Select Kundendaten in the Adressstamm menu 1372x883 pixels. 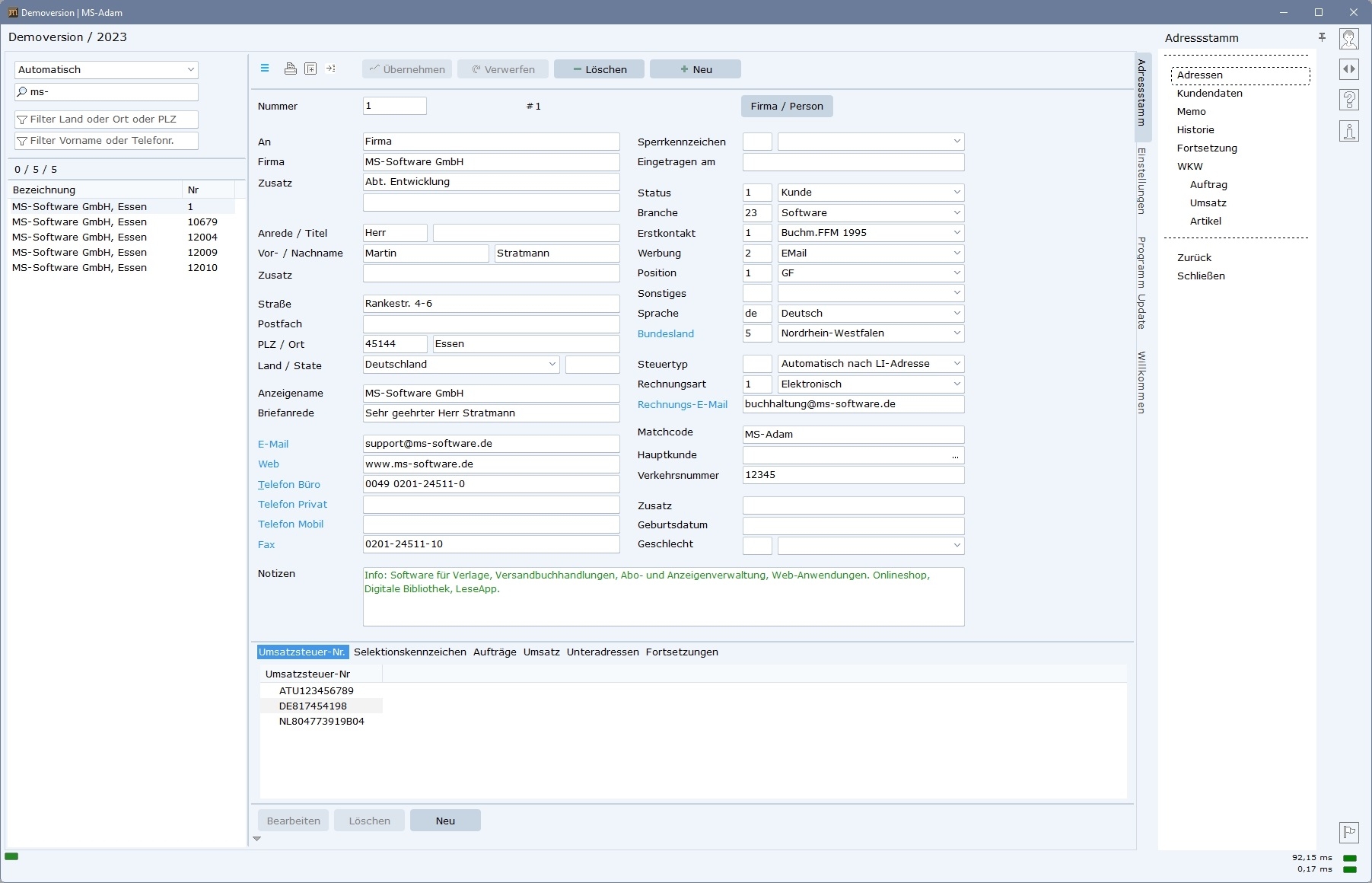pyautogui.click(x=1209, y=94)
